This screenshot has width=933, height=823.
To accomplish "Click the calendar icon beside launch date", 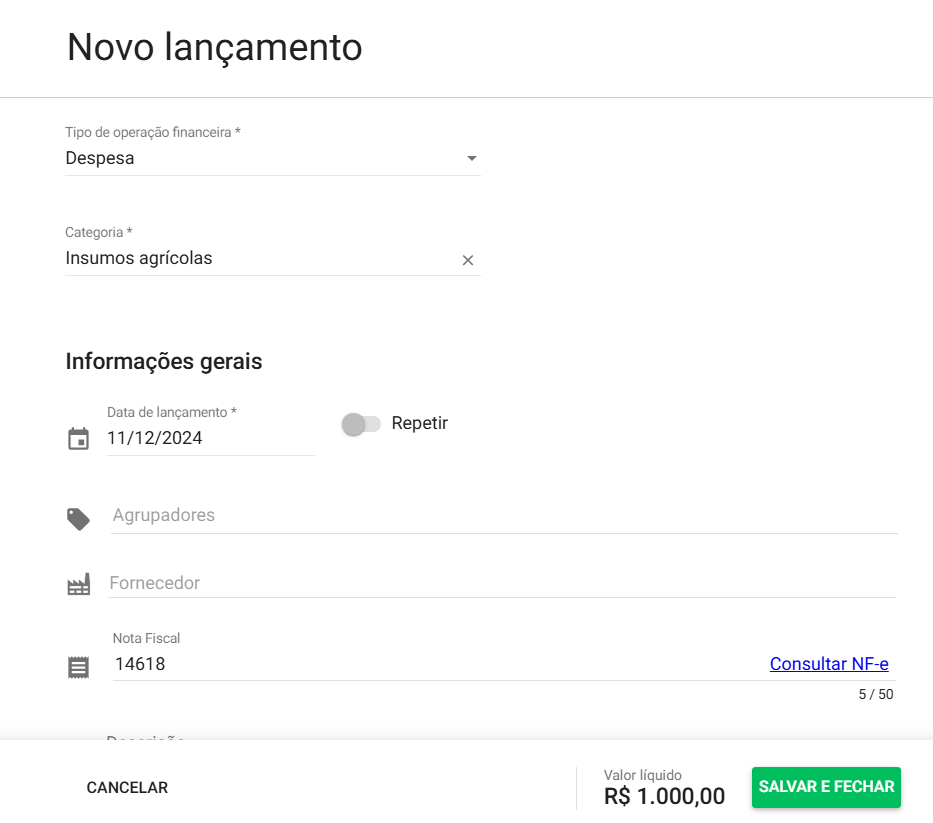I will point(78,439).
